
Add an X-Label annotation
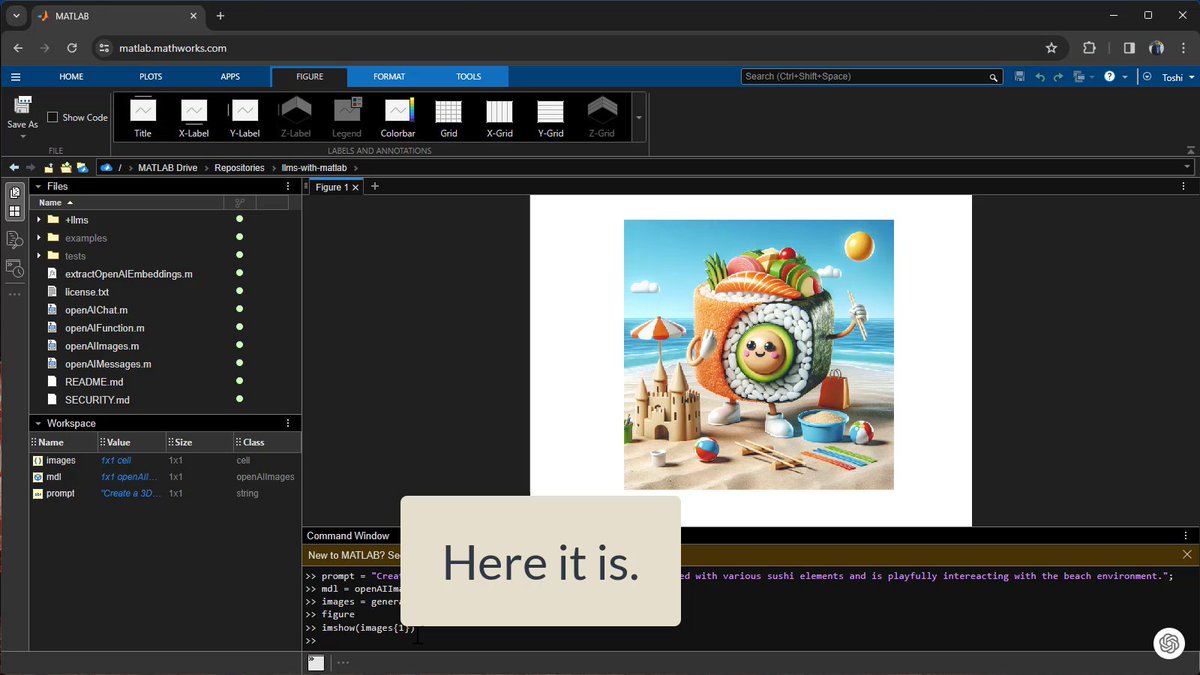click(194, 118)
